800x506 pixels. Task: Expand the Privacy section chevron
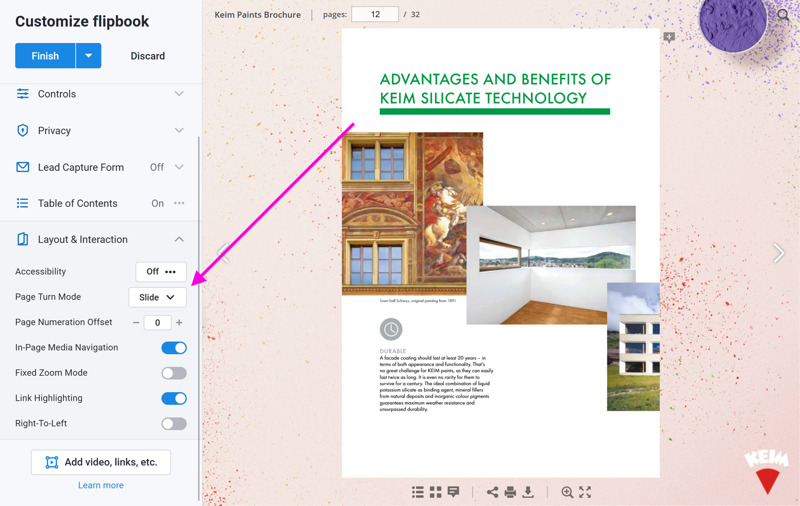coord(179,131)
